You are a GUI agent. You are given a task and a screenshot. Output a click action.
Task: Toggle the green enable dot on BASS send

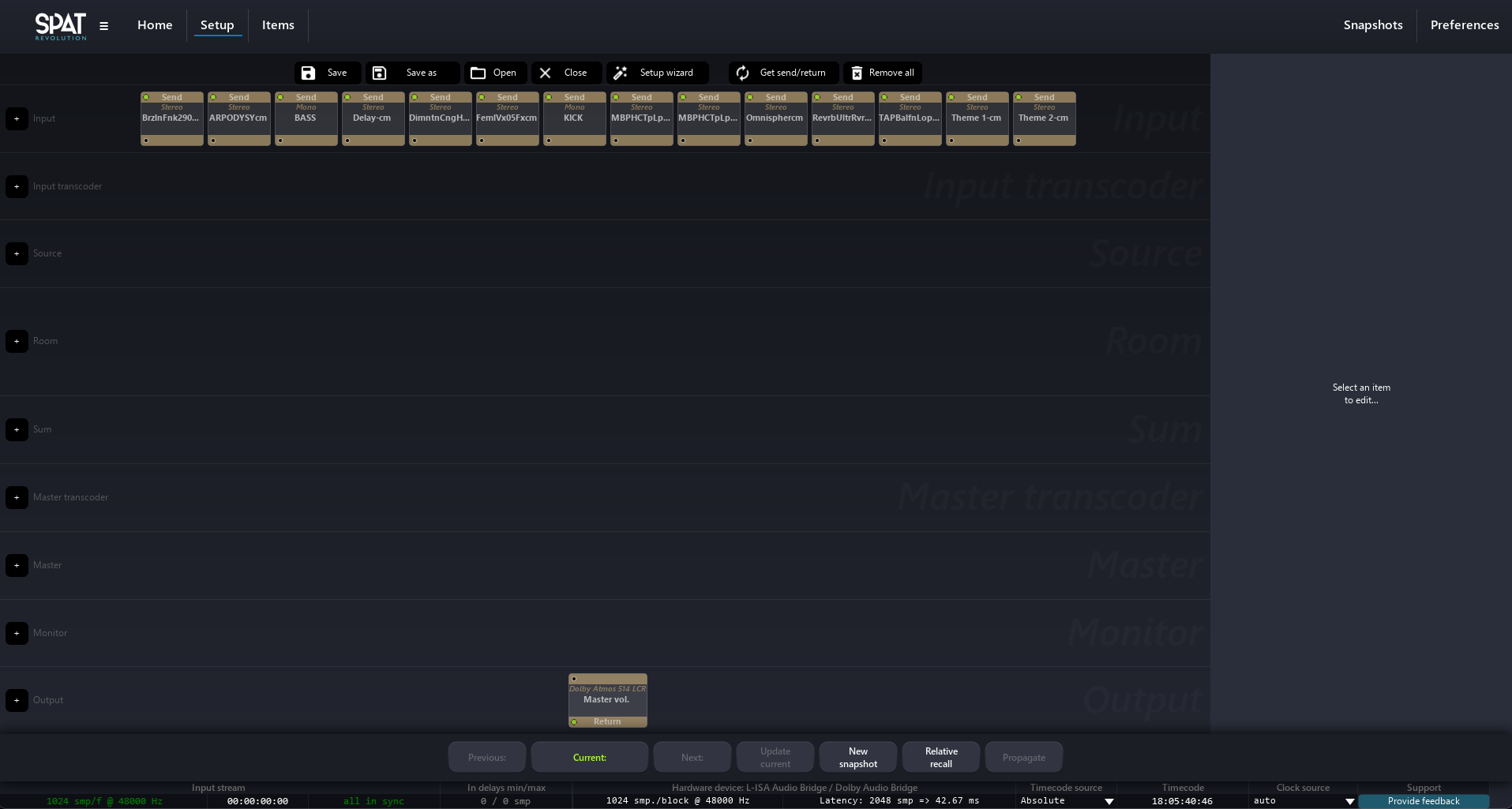tap(280, 97)
